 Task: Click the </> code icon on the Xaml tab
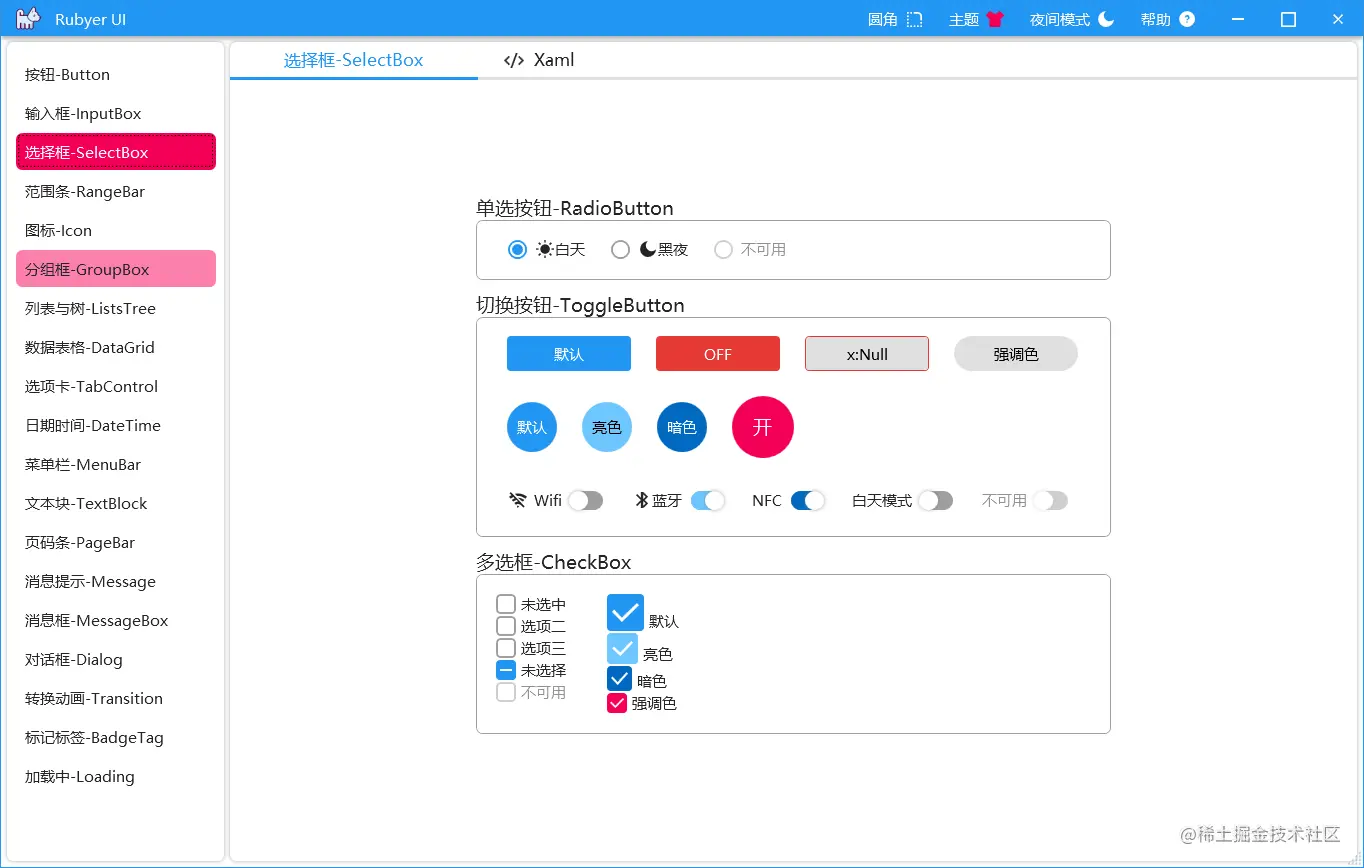point(513,60)
